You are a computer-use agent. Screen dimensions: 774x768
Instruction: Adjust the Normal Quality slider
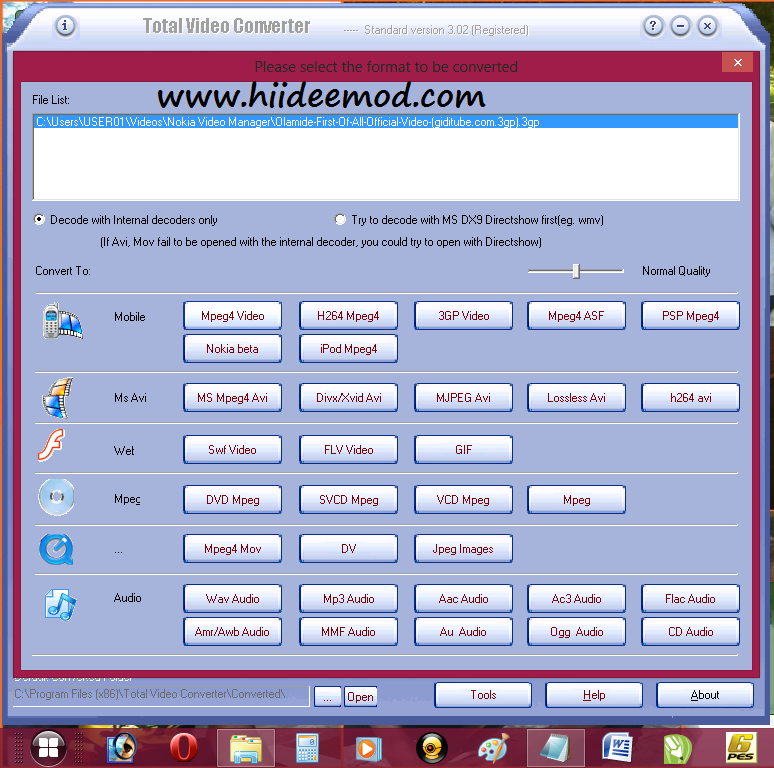(576, 271)
